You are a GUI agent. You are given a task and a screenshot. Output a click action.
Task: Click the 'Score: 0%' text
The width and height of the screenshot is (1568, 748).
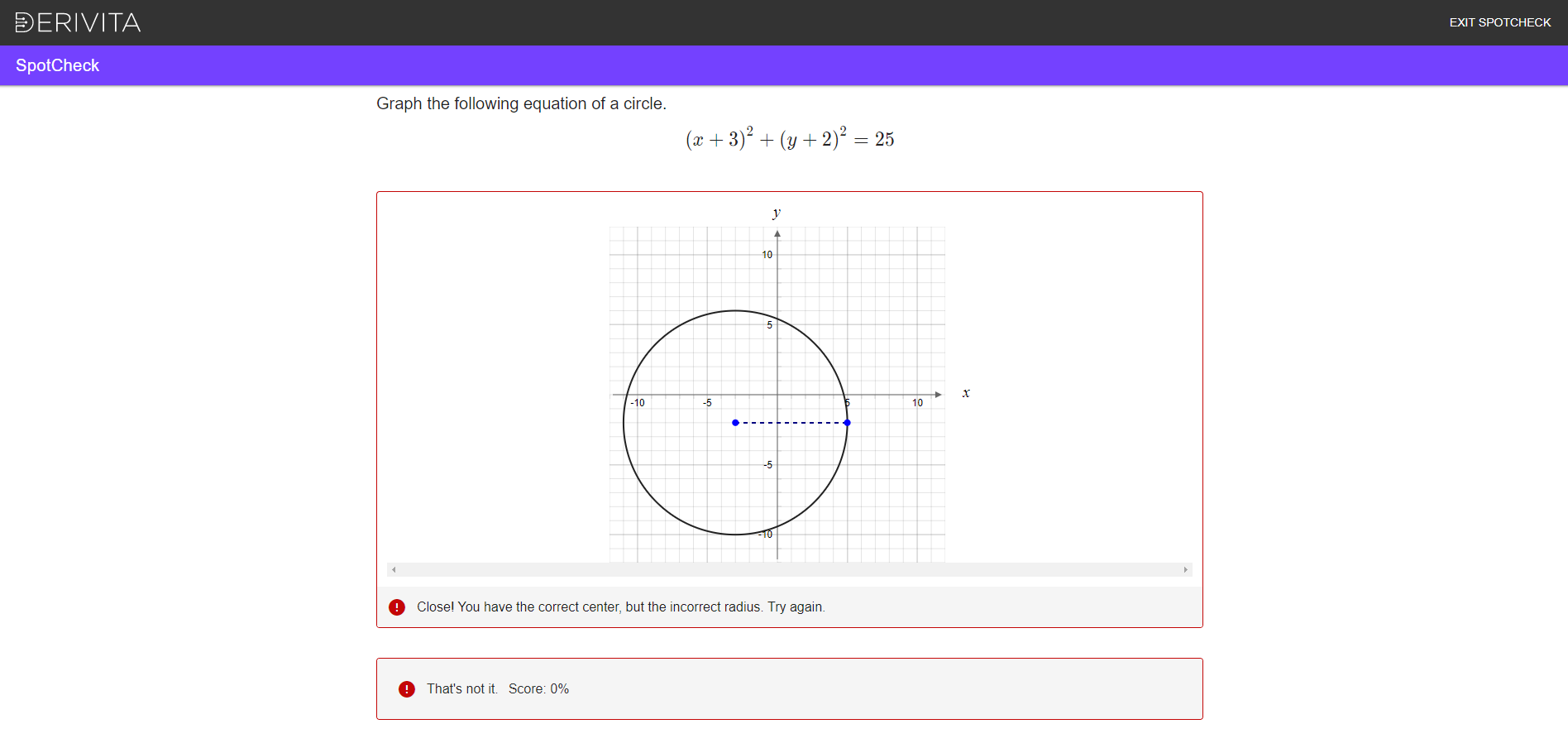click(538, 689)
